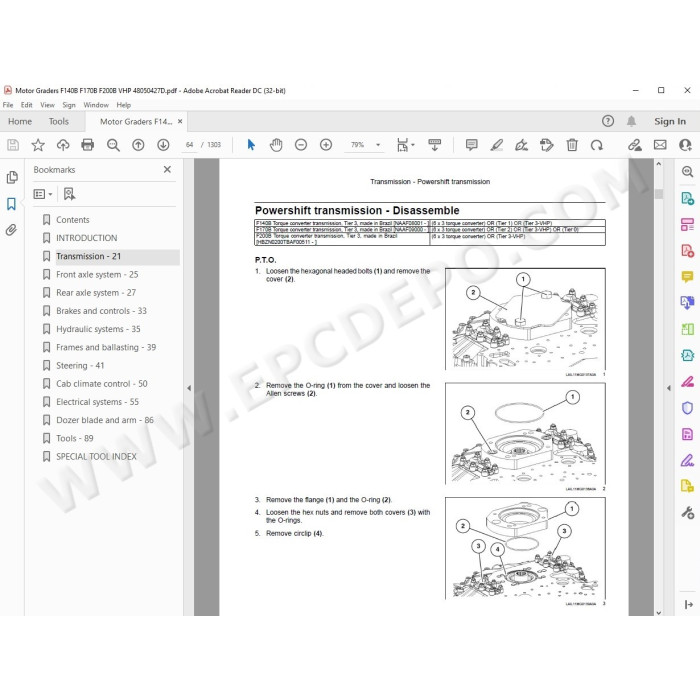Go to previous page arrow
700x700 pixels.
click(x=138, y=145)
